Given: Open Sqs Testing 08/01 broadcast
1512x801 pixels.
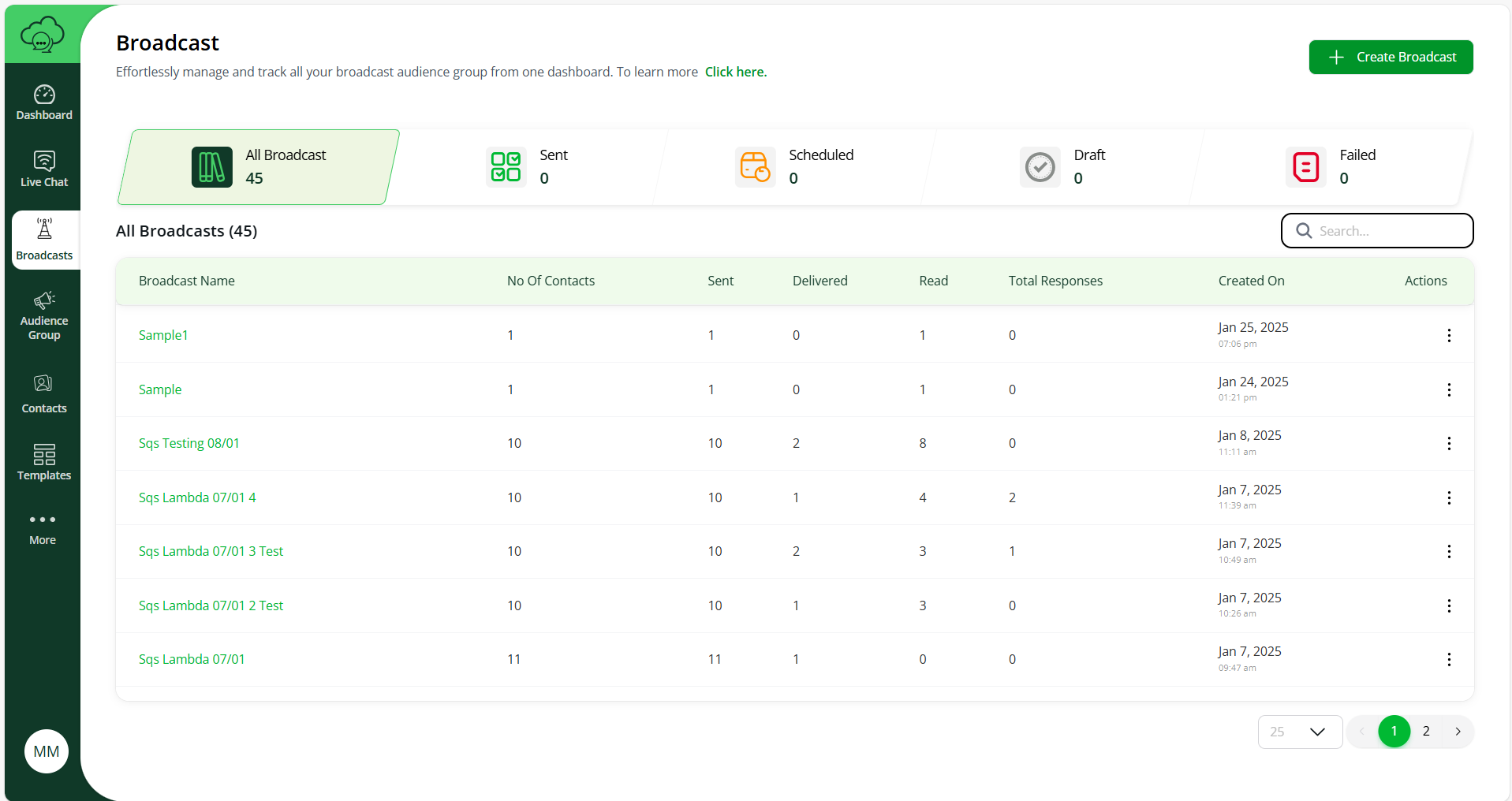Looking at the screenshot, I should pyautogui.click(x=189, y=443).
